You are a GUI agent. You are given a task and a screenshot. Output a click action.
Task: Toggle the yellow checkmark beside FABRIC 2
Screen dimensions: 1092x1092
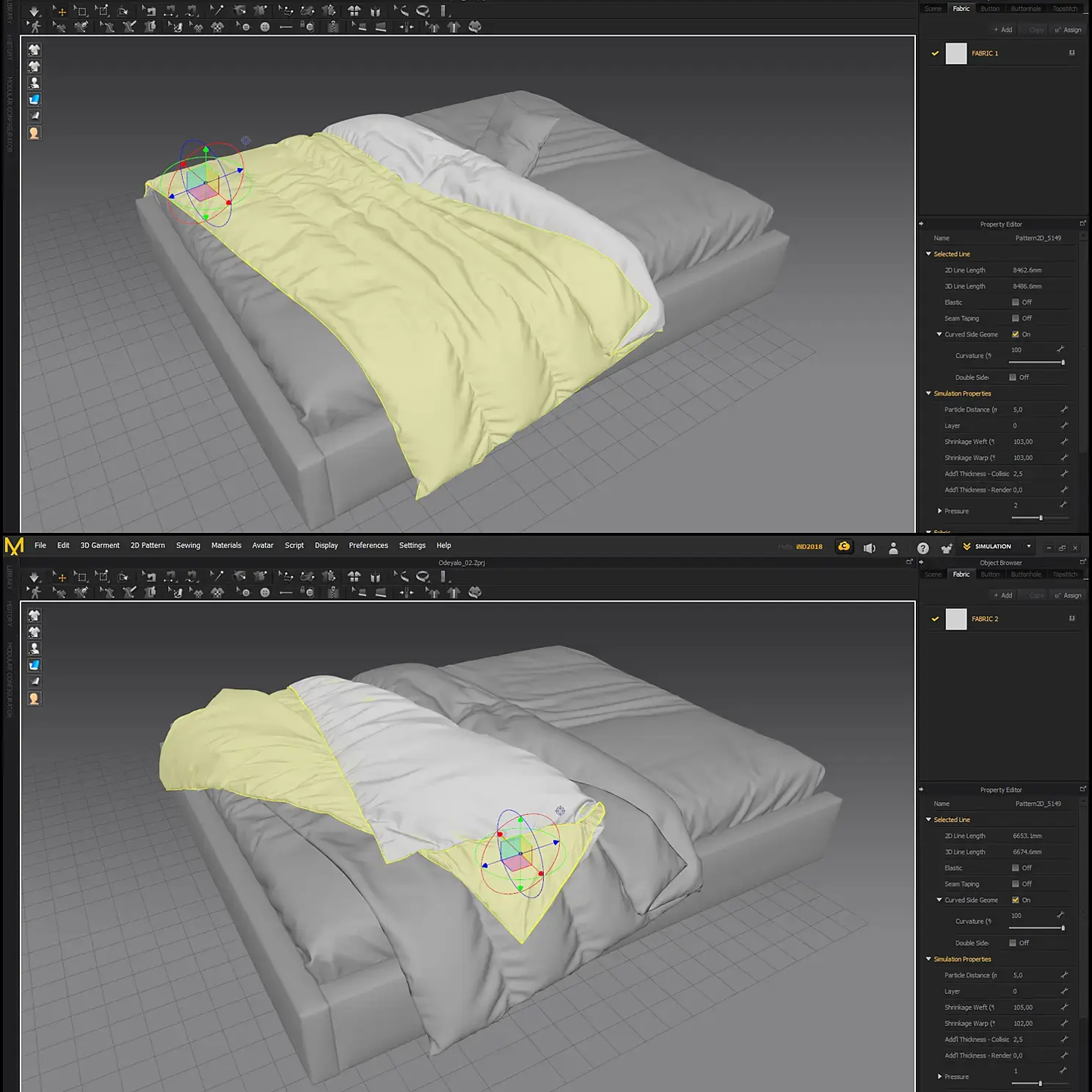(935, 619)
